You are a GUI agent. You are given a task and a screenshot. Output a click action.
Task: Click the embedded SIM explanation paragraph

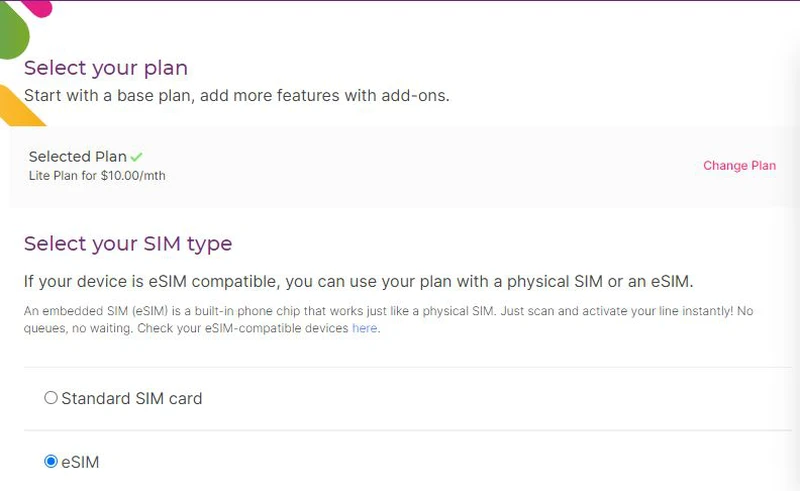pos(388,320)
